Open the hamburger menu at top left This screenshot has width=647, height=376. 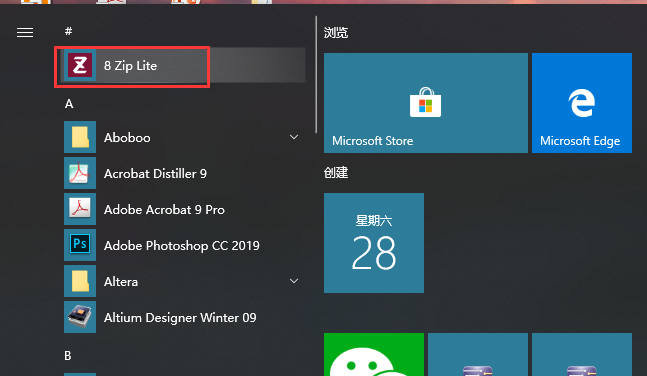tap(25, 32)
